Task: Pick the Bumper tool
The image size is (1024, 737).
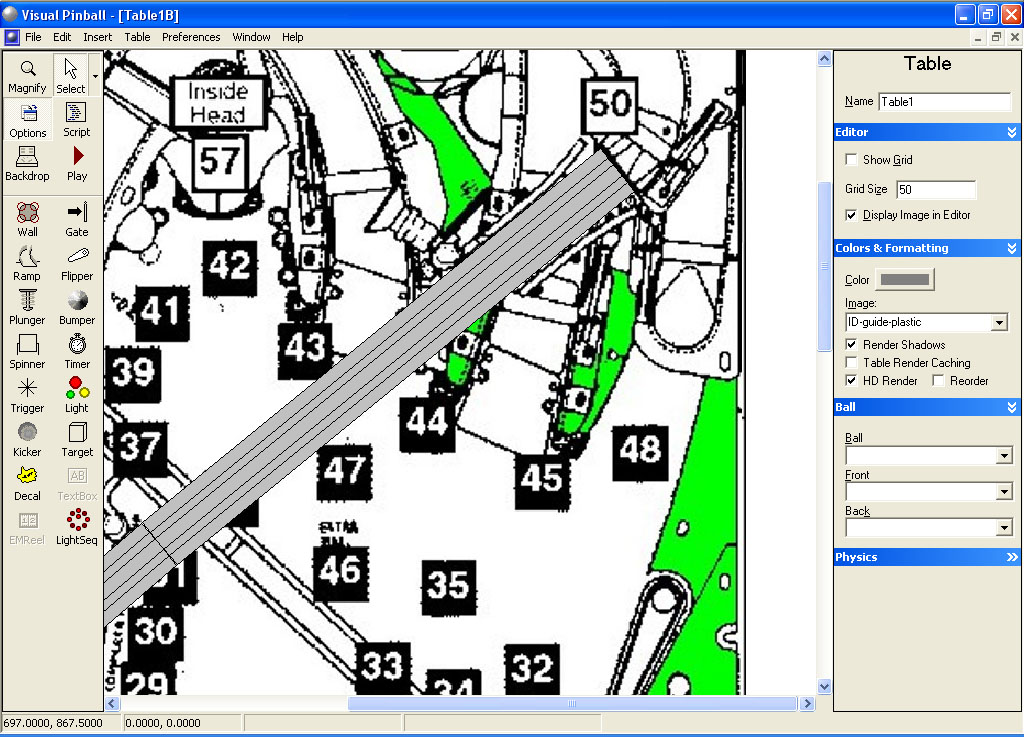Action: pos(77,307)
